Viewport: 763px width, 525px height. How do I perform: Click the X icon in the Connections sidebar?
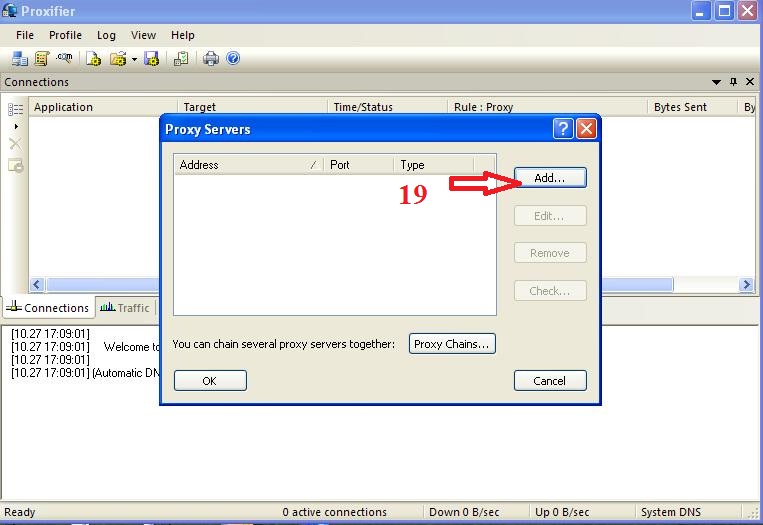tap(16, 144)
